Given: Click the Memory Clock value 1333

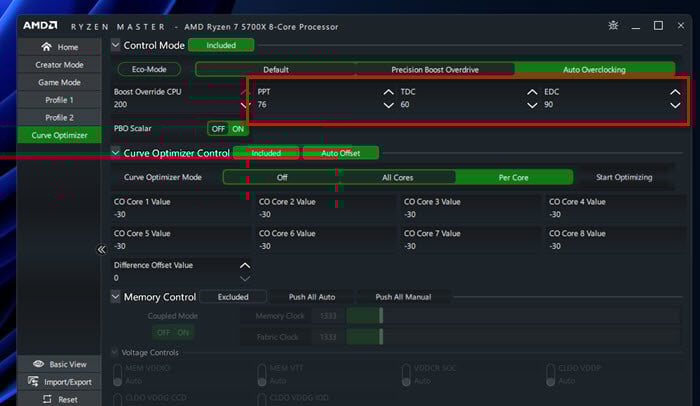Looking at the screenshot, I should (x=328, y=316).
